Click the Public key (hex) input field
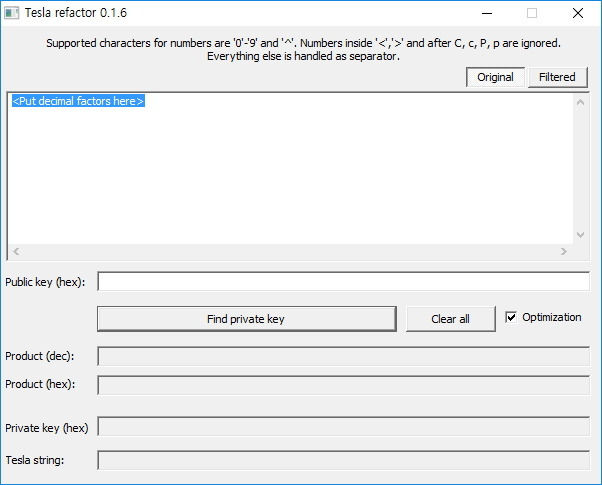Viewport: 602px width, 485px height. click(344, 281)
